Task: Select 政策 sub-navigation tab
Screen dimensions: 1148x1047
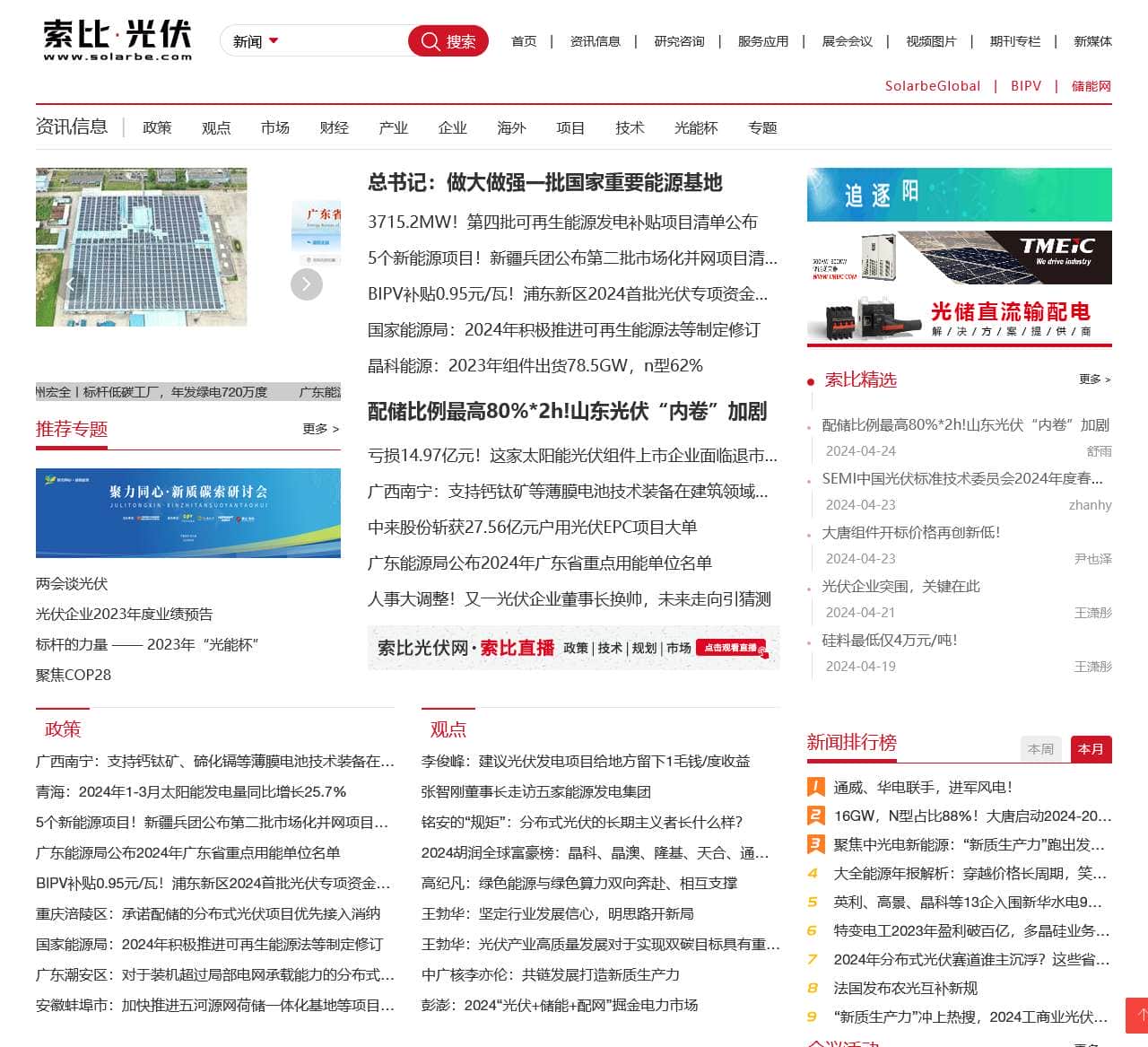Action: pyautogui.click(x=157, y=127)
